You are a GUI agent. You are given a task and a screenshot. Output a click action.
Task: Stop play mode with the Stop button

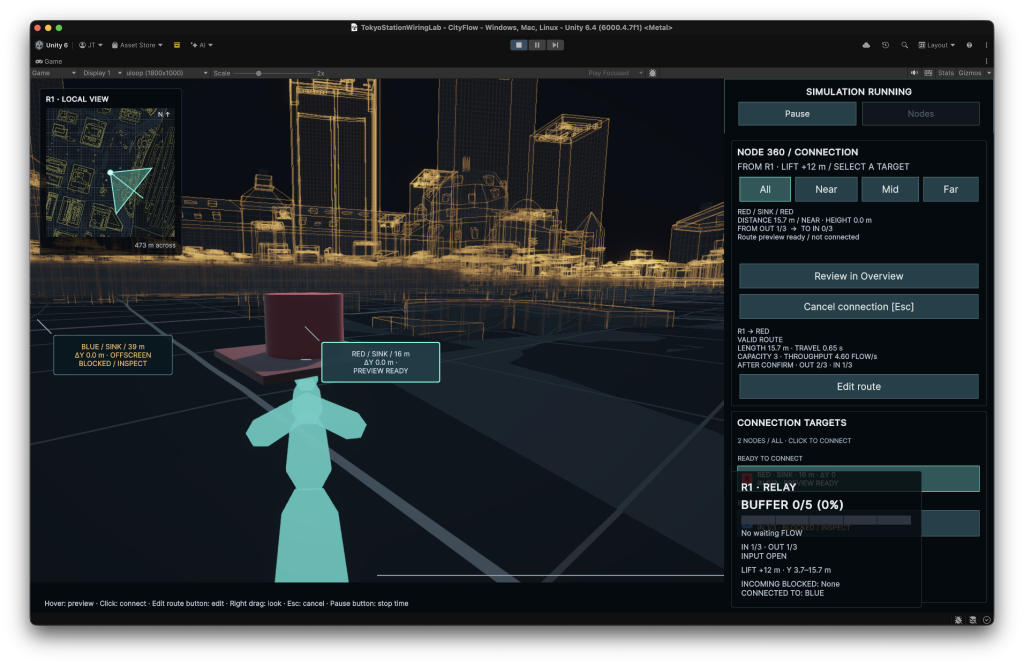519,45
